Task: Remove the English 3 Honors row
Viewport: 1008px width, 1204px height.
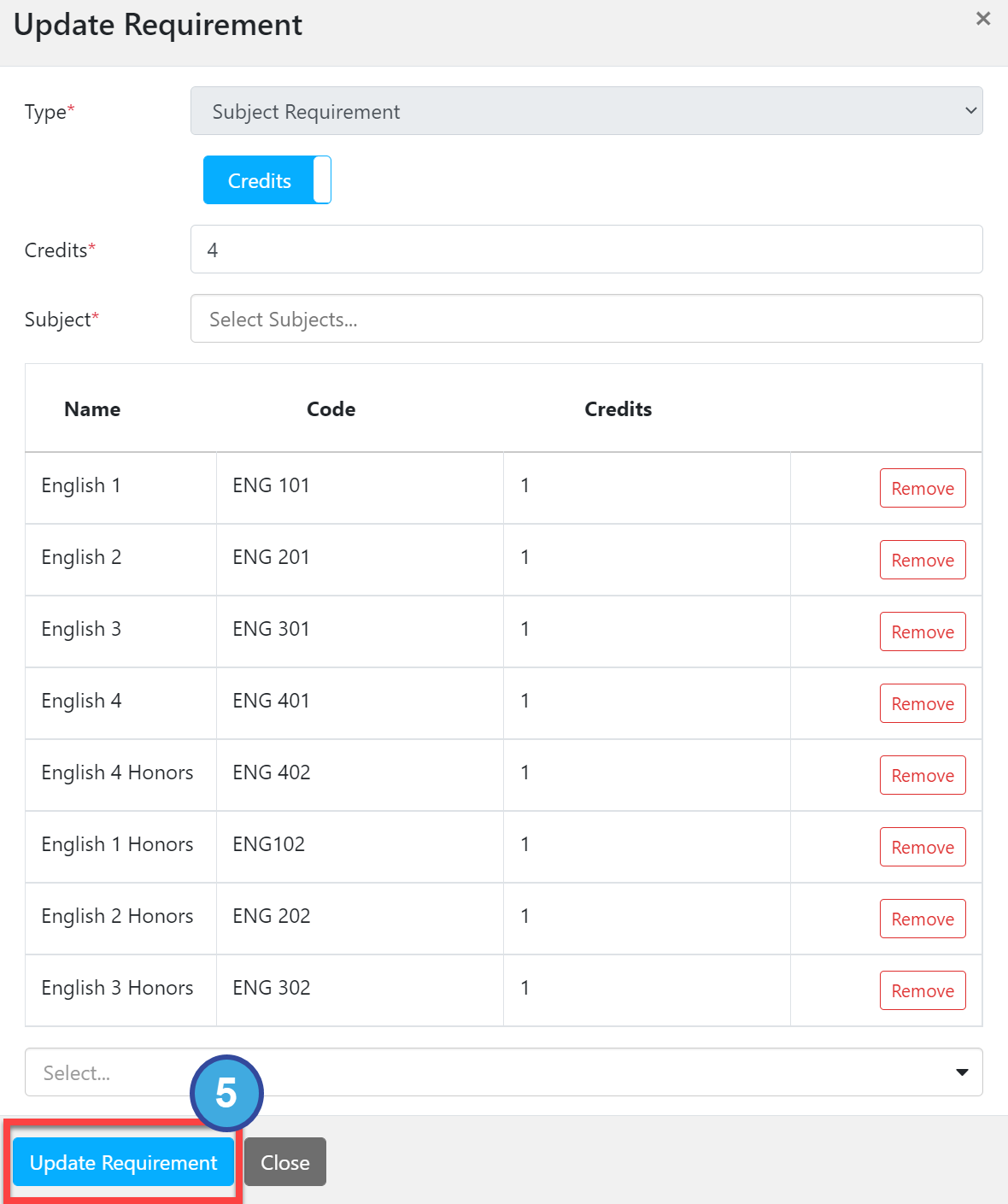Action: (x=923, y=990)
